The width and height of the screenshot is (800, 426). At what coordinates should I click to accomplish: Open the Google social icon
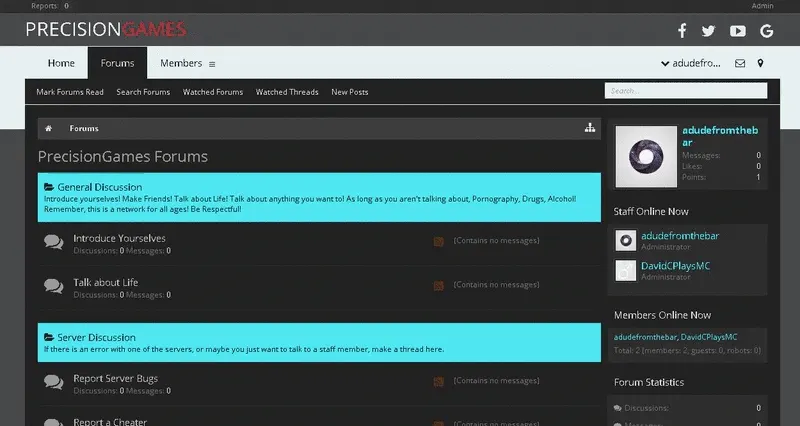766,31
